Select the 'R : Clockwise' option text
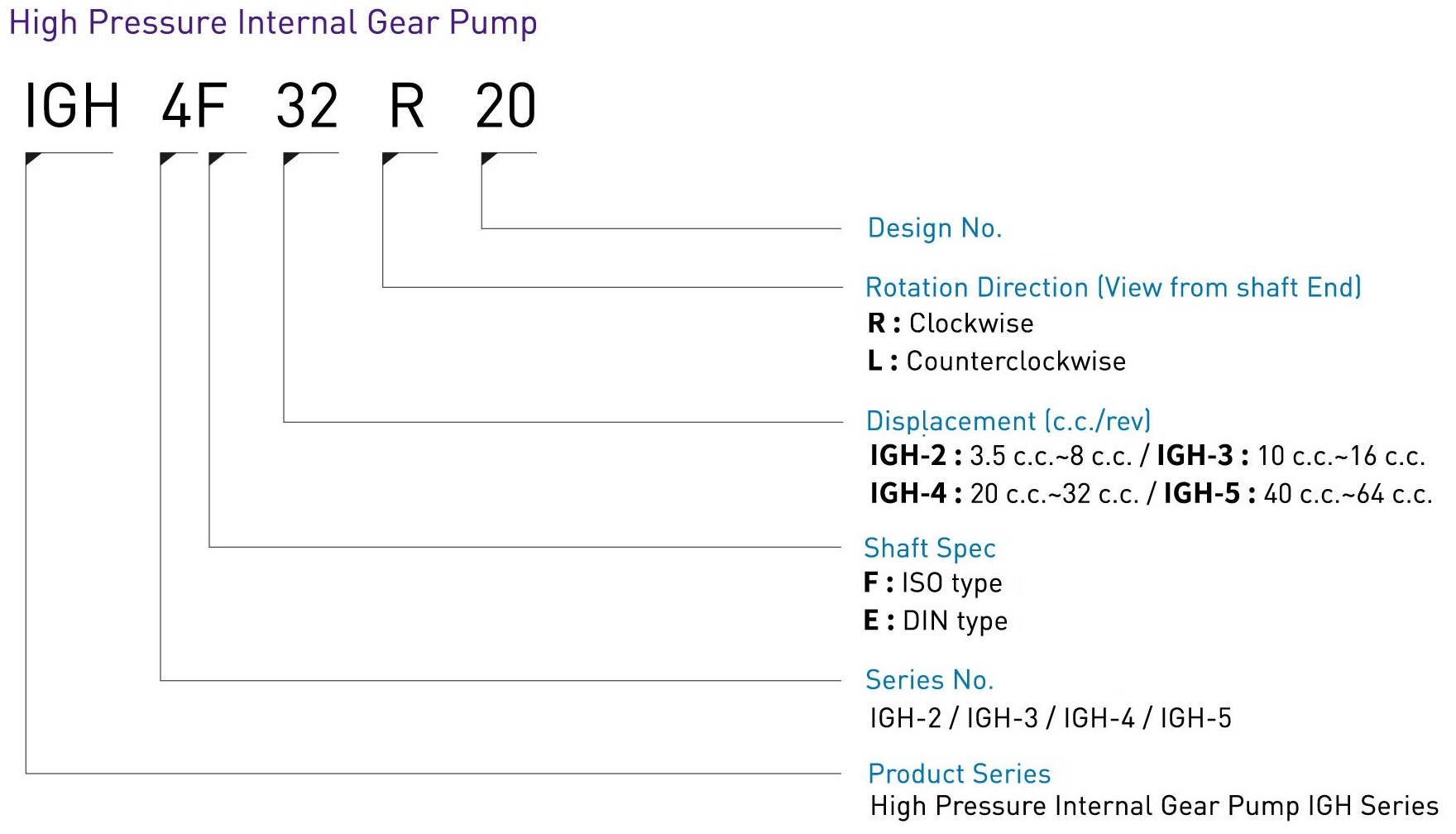This screenshot has width=1456, height=834. coord(951,324)
